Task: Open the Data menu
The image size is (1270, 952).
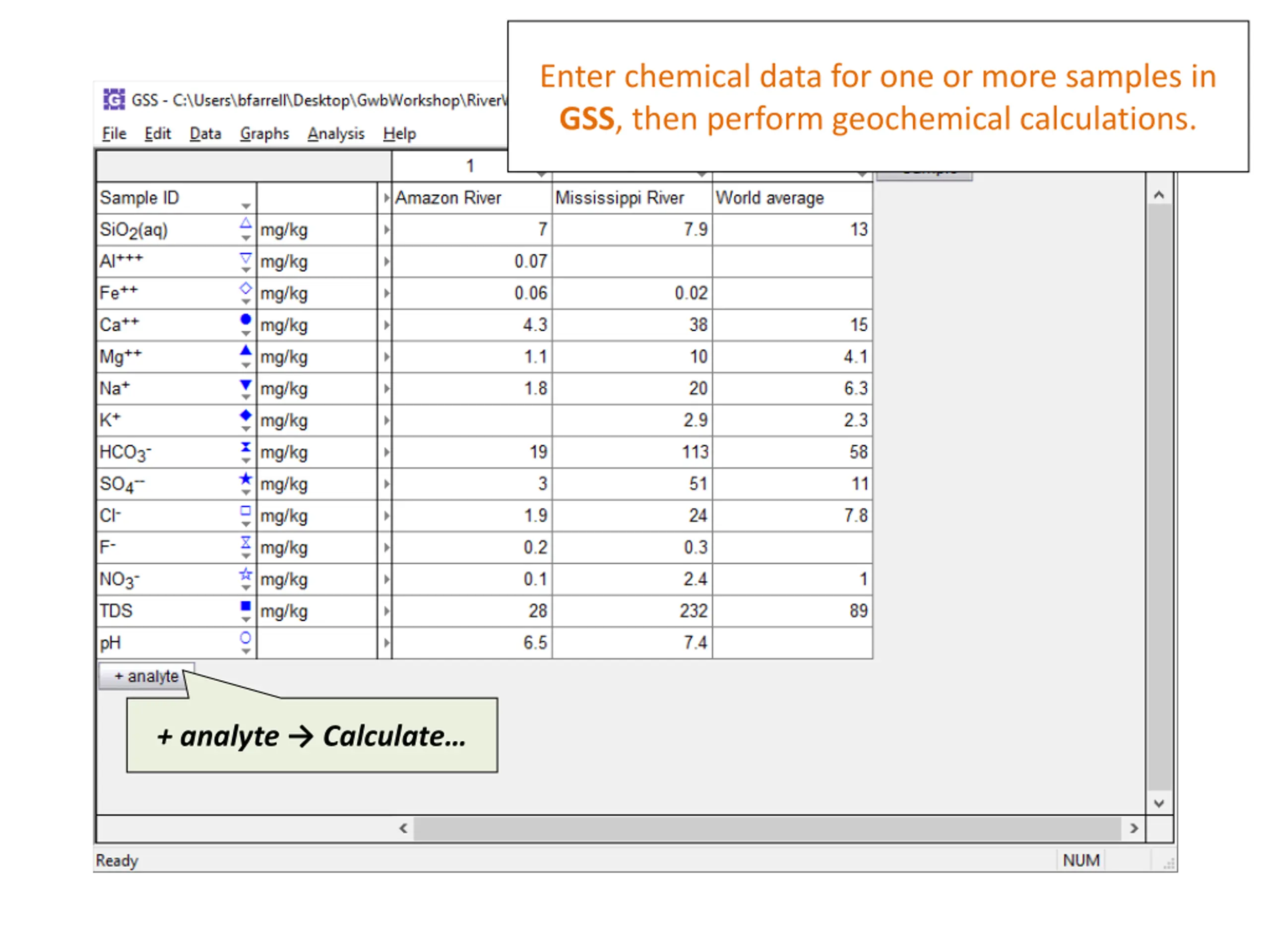Action: (x=205, y=133)
